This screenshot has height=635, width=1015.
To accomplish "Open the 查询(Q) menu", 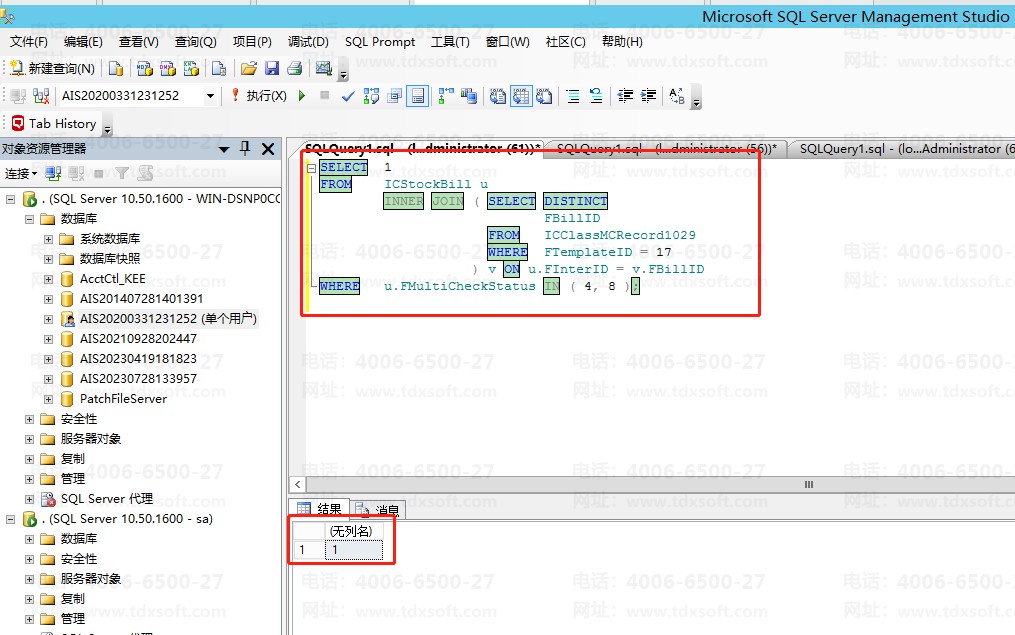I will (x=195, y=42).
